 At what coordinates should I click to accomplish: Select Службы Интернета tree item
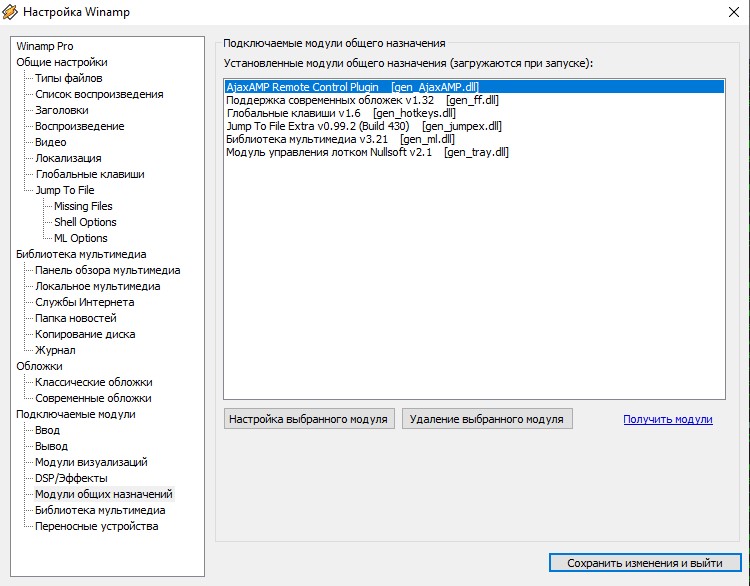coord(85,302)
